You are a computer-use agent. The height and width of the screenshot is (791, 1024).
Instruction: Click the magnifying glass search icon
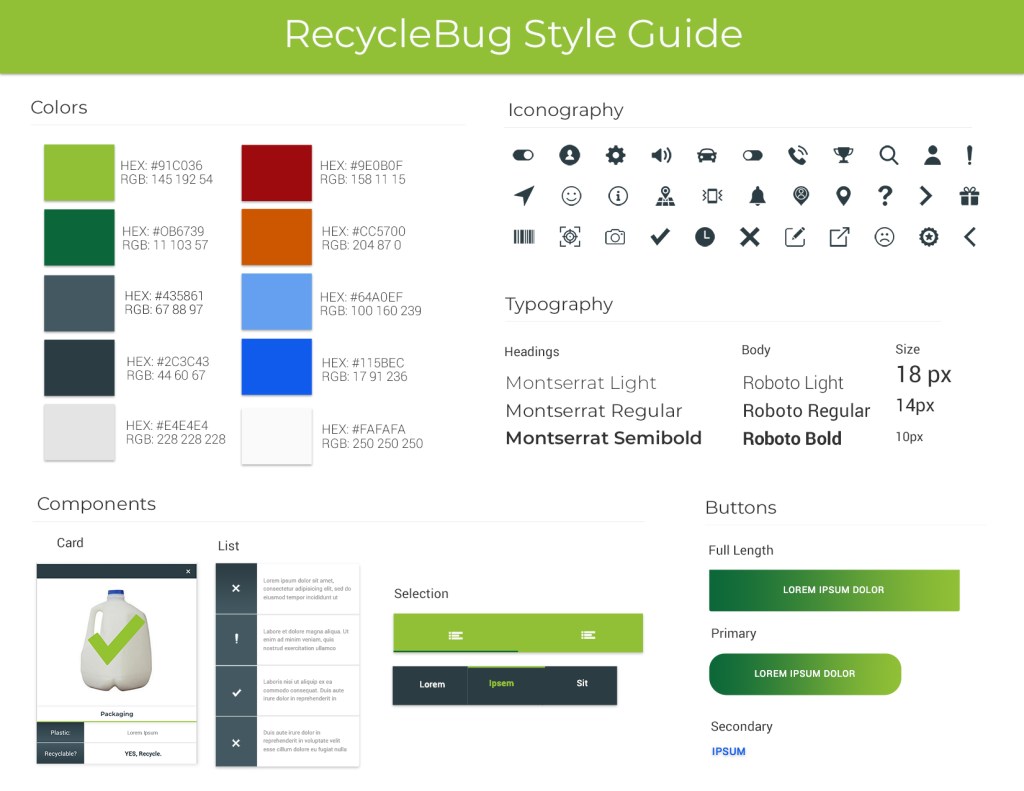[888, 155]
